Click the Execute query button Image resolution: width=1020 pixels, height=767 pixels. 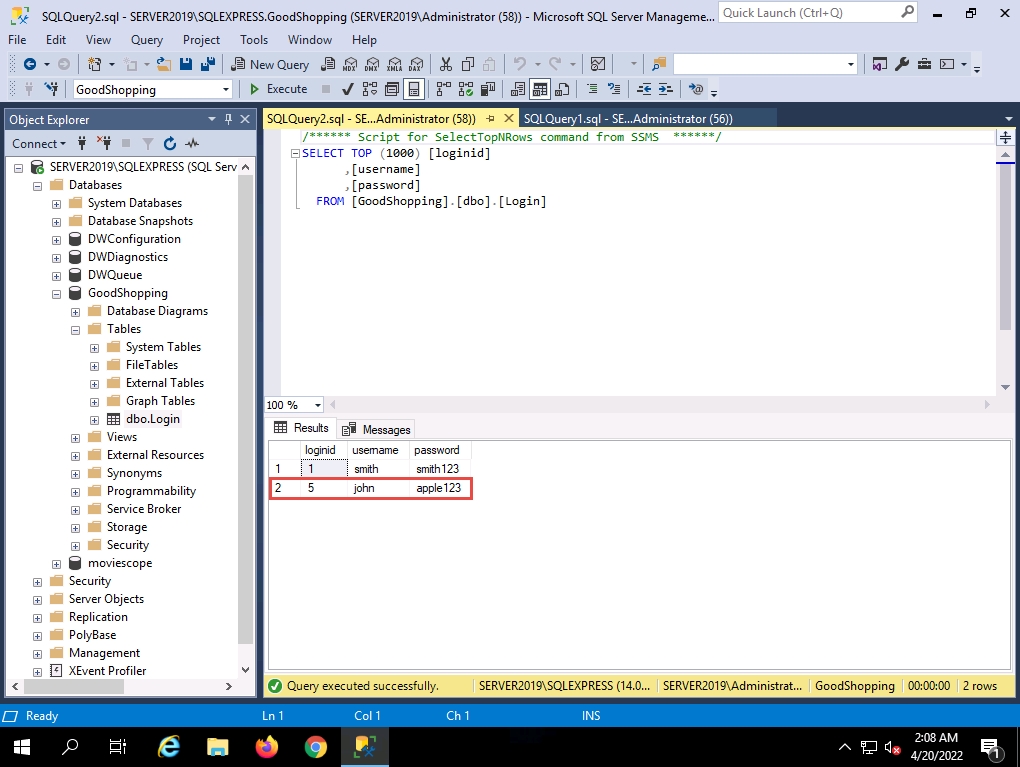[278, 89]
